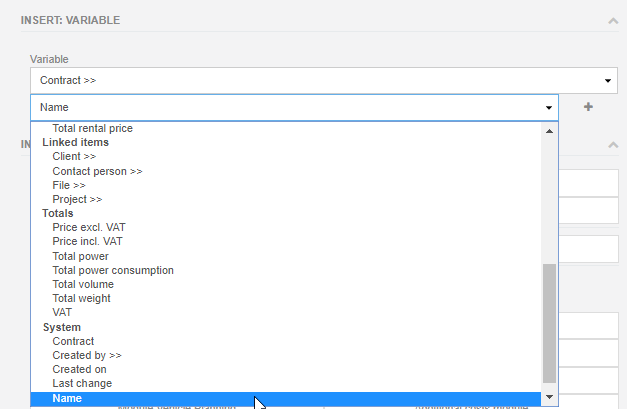
Task: Open the Contract >> variable dropdown
Action: [x=323, y=80]
